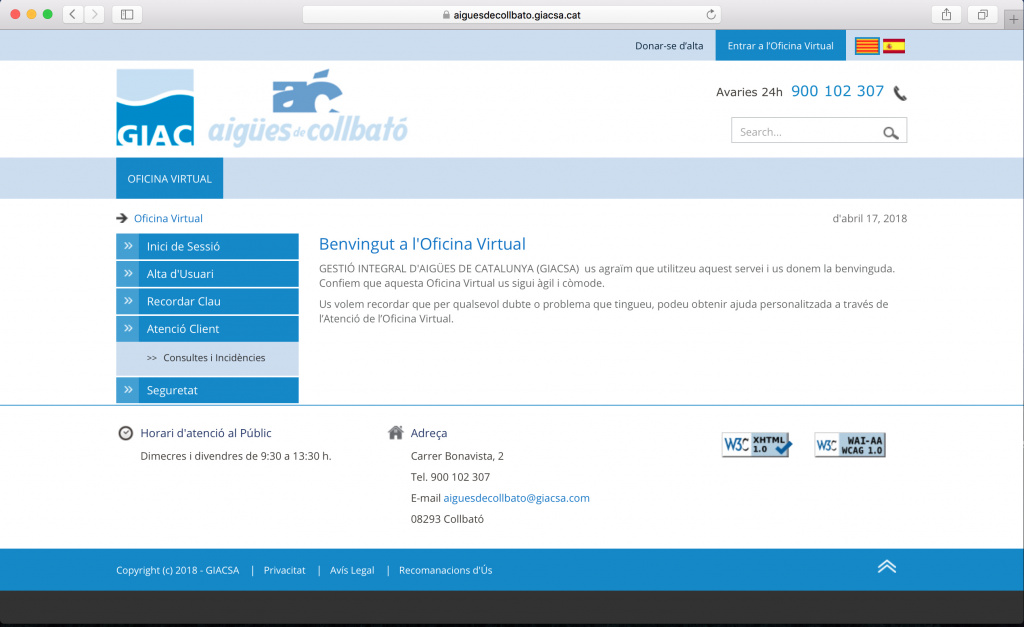Click the phone icon next to 900 102 307

tap(900, 93)
